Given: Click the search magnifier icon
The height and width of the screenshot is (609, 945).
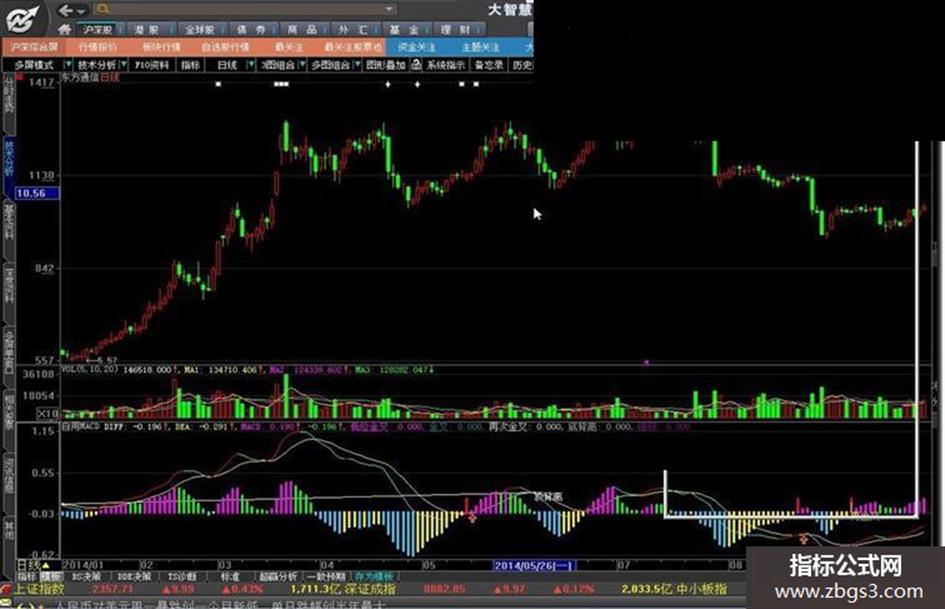Looking at the screenshot, I should point(103,8).
